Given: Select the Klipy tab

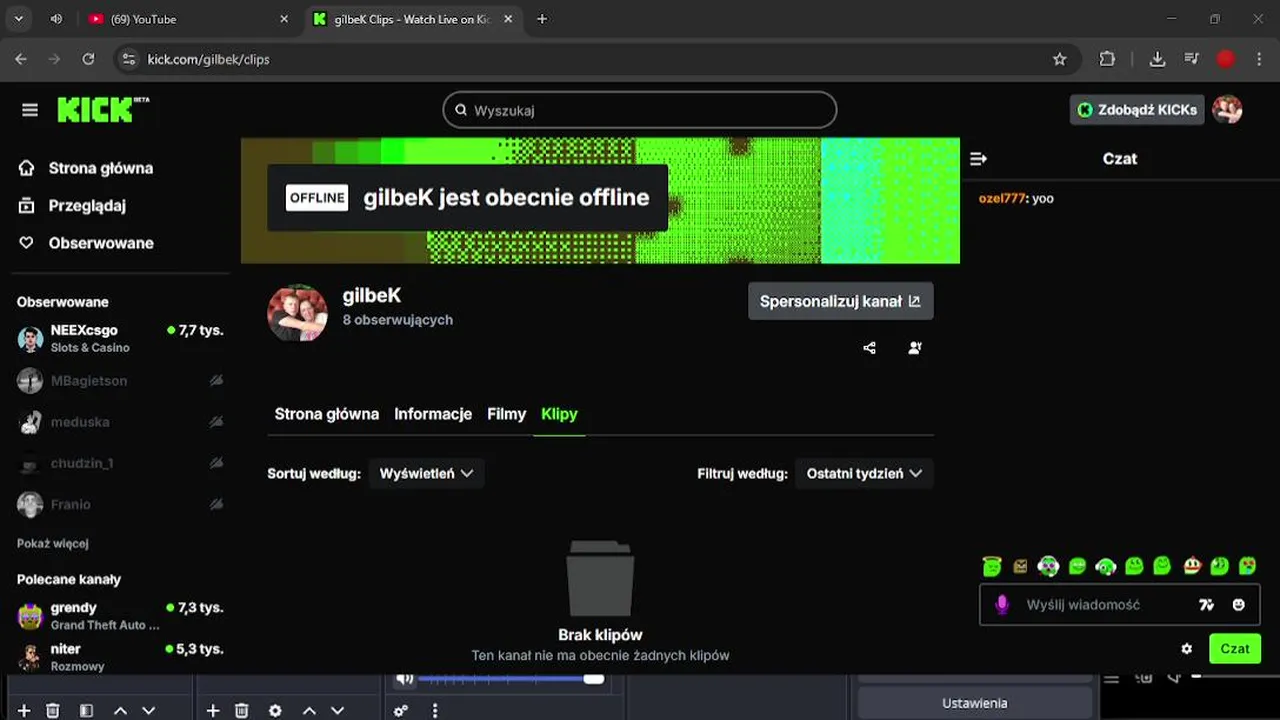Looking at the screenshot, I should pos(559,414).
